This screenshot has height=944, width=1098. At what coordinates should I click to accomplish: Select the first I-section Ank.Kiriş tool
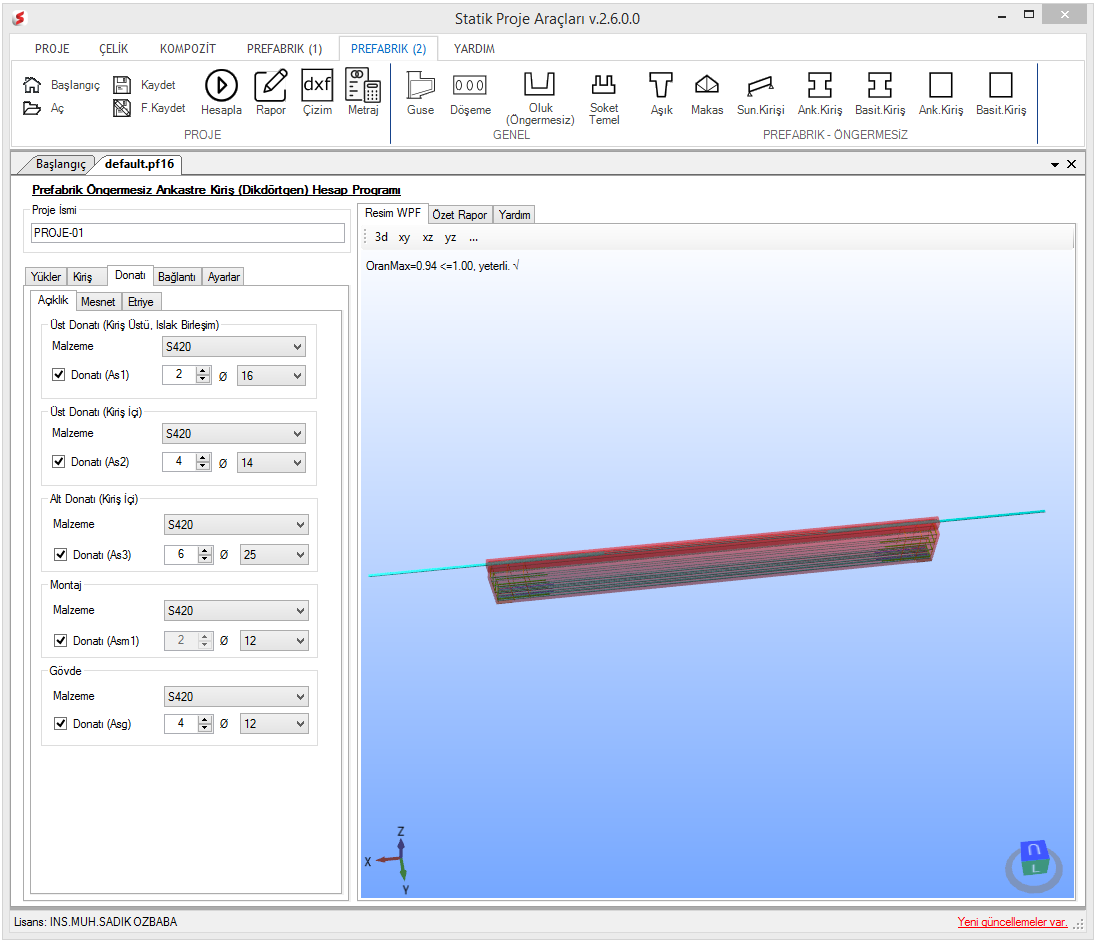pos(819,93)
